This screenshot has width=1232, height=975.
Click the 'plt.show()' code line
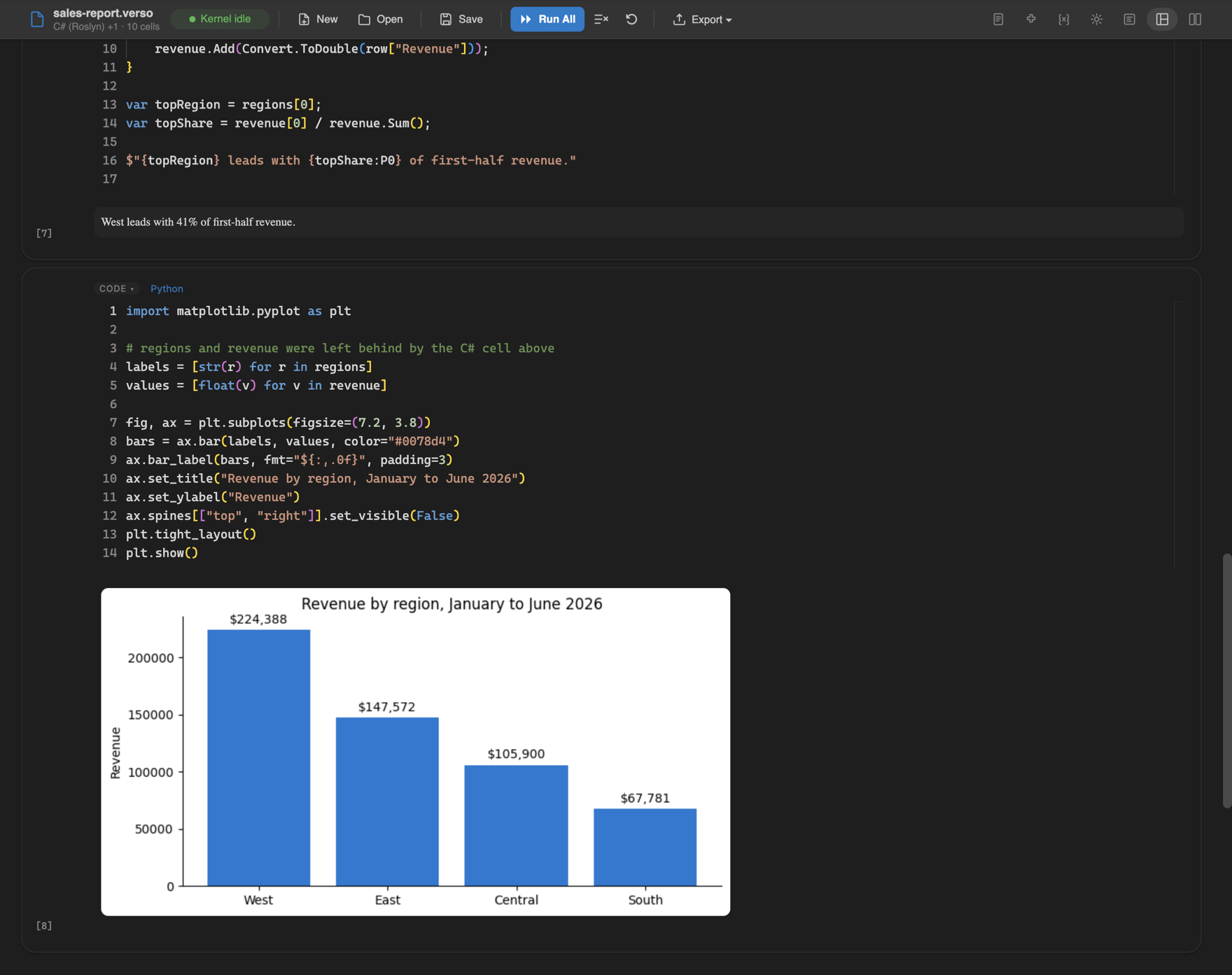point(162,553)
